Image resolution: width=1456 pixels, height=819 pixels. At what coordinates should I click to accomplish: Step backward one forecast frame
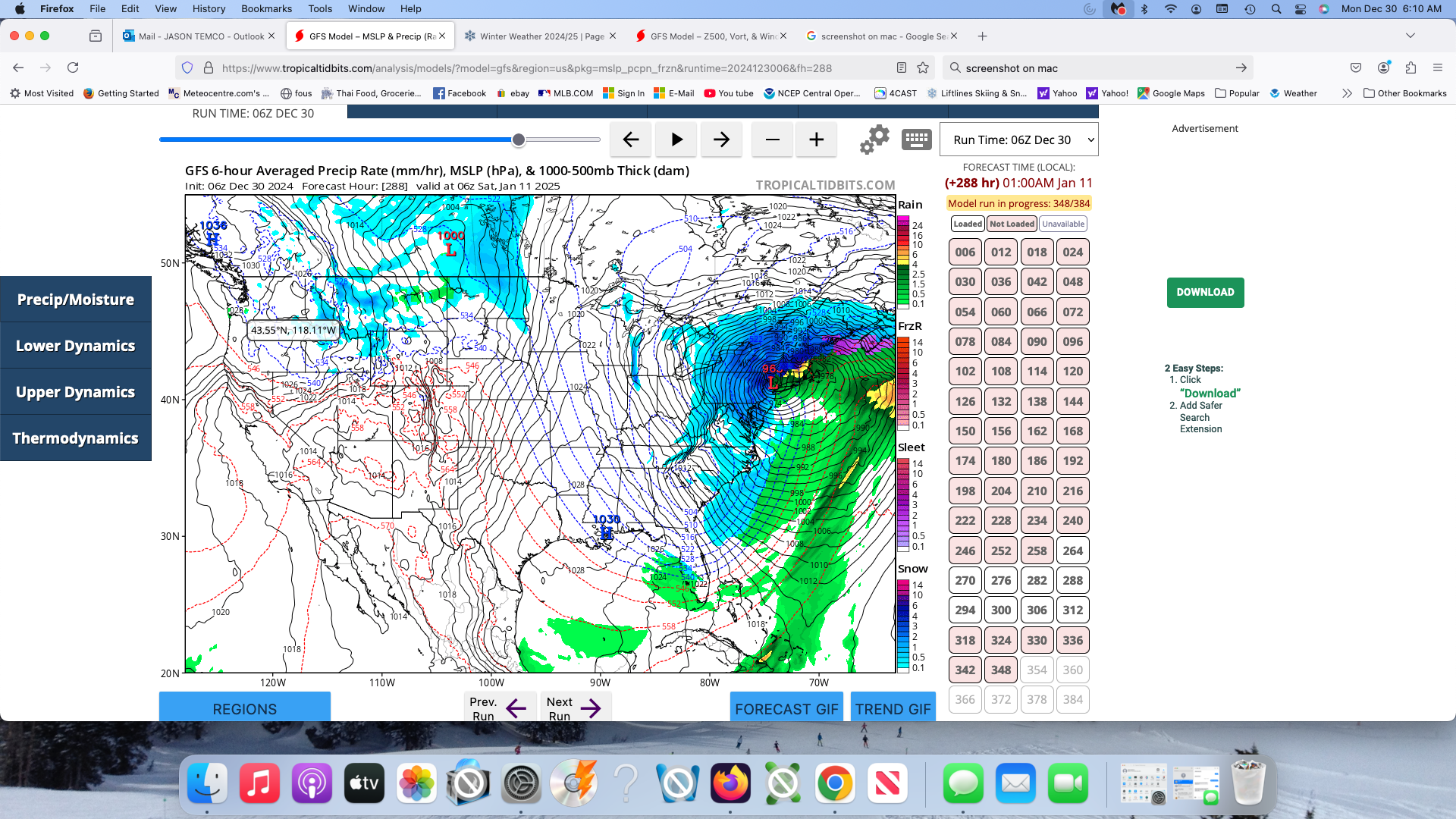630,140
